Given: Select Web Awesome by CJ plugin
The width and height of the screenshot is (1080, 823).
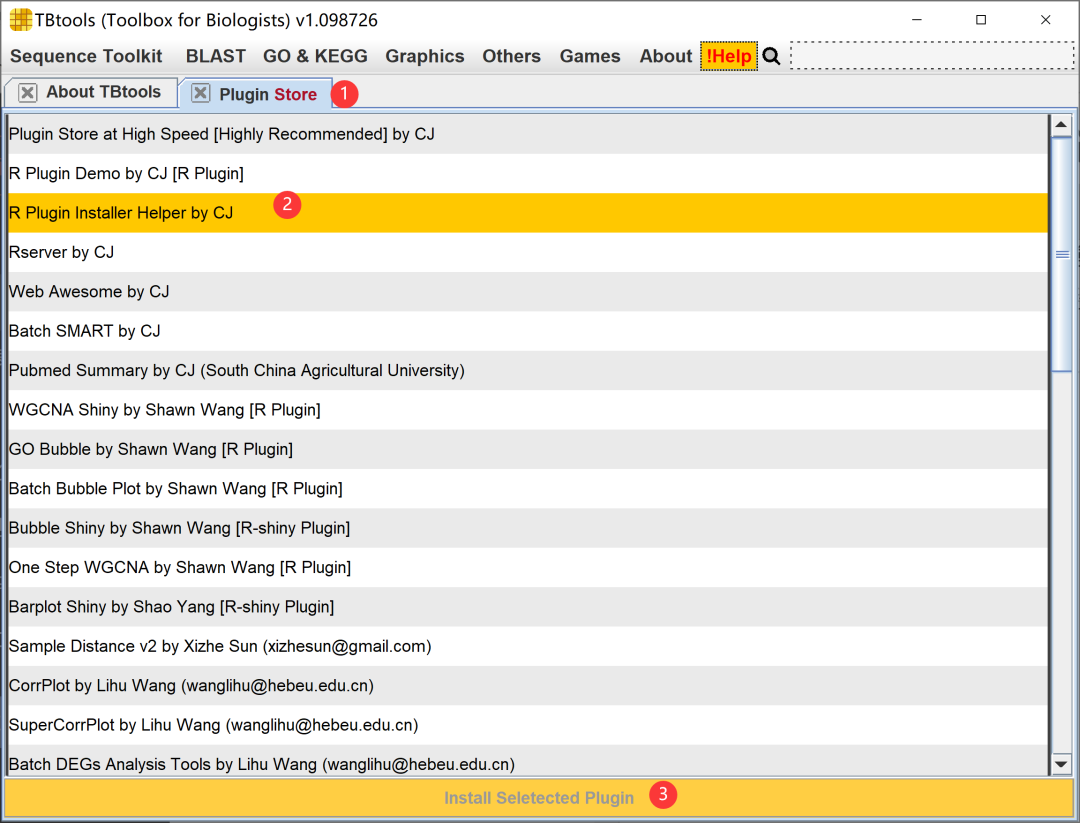Looking at the screenshot, I should tap(528, 292).
